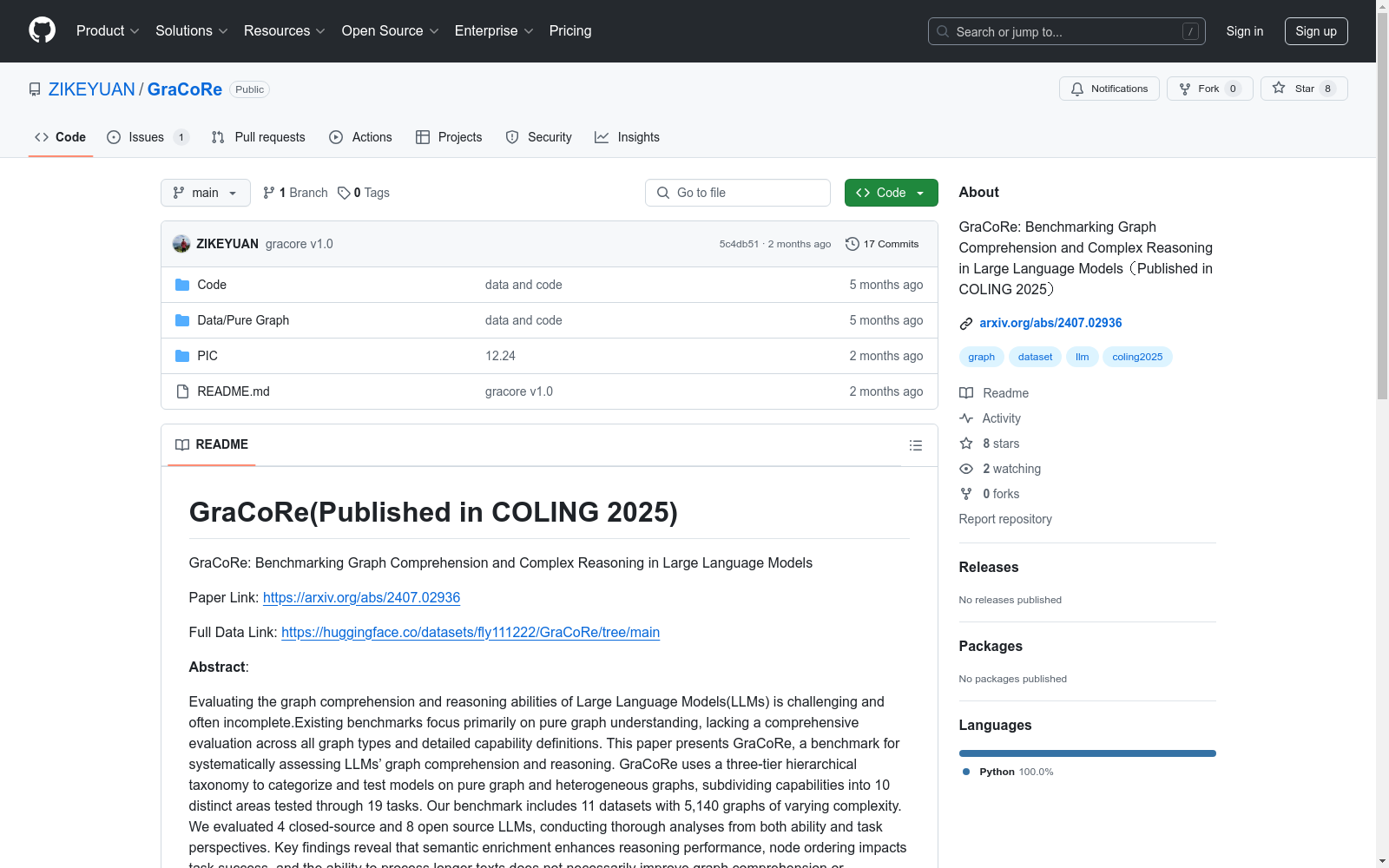Select the Code repository tab
The image size is (1389, 868).
pos(60,137)
